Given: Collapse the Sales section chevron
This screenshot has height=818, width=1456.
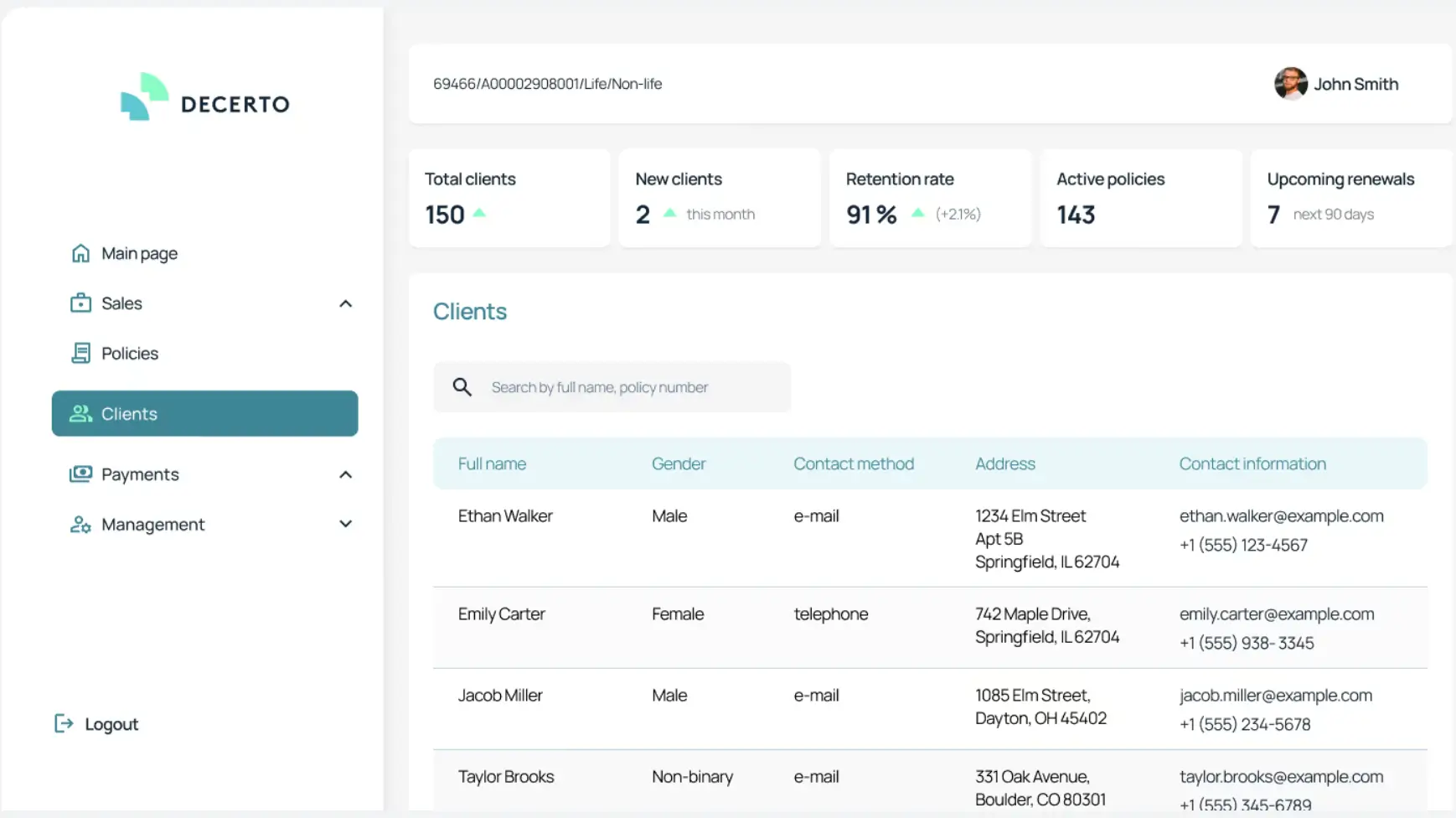Looking at the screenshot, I should [x=345, y=303].
